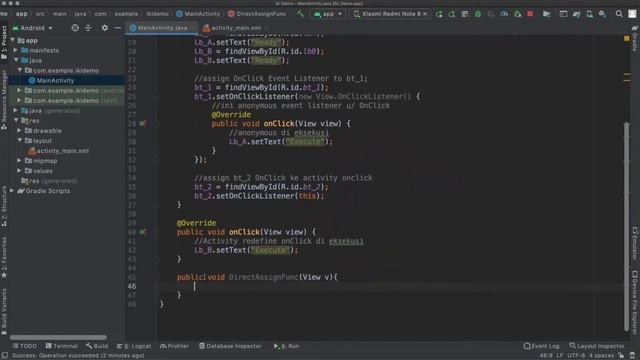Click the Search Everywhere magnifier icon
The width and height of the screenshot is (640, 360).
click(619, 14)
